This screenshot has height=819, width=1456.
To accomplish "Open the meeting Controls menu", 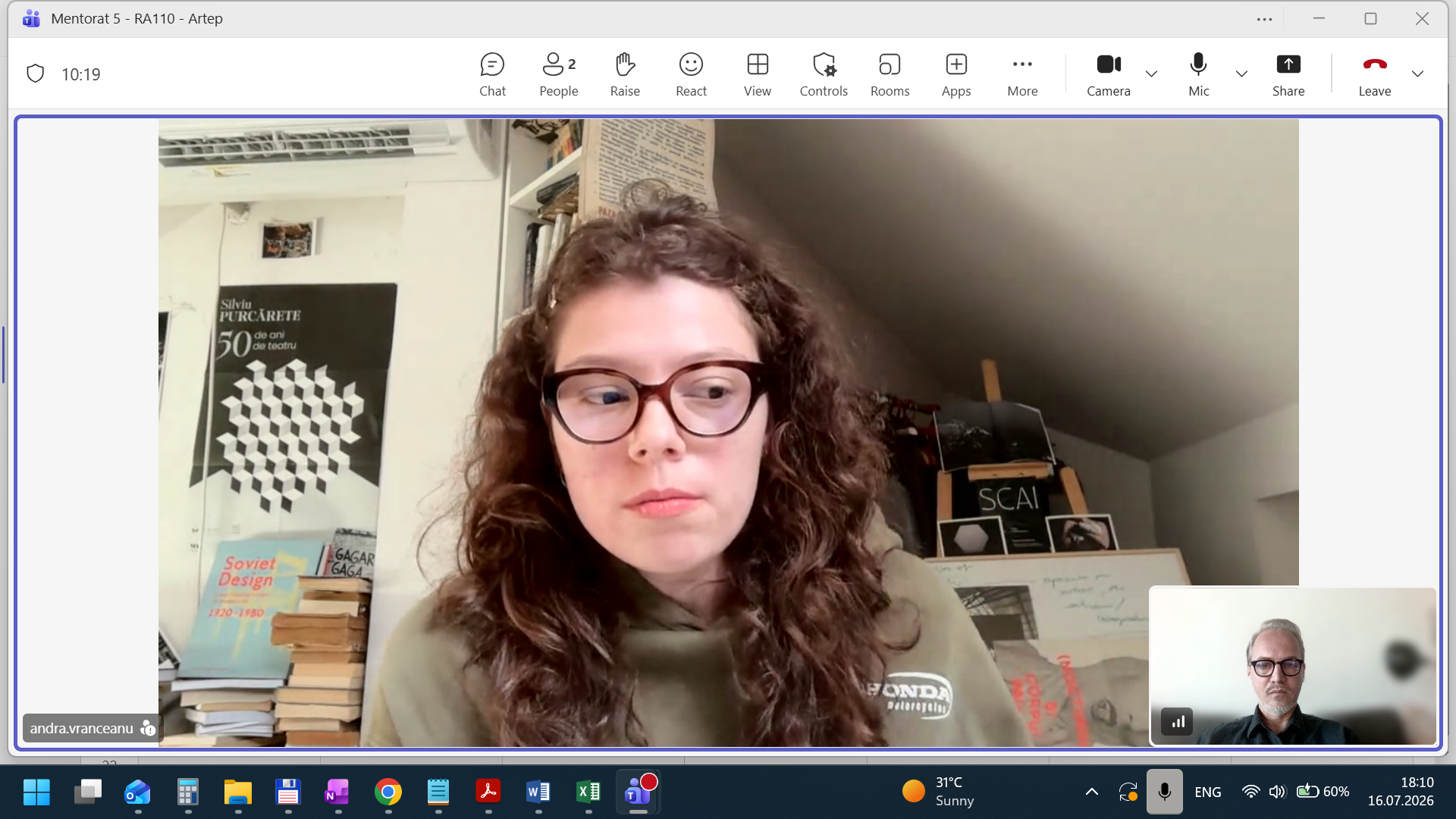I will point(824,74).
